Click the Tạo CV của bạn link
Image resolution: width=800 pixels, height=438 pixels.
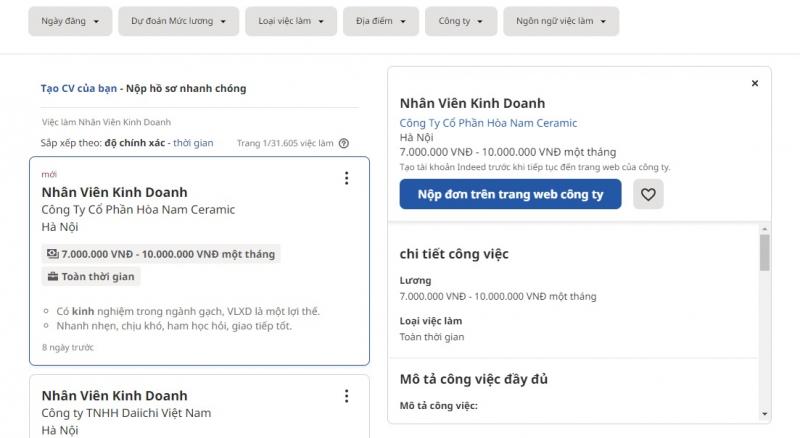coord(79,88)
